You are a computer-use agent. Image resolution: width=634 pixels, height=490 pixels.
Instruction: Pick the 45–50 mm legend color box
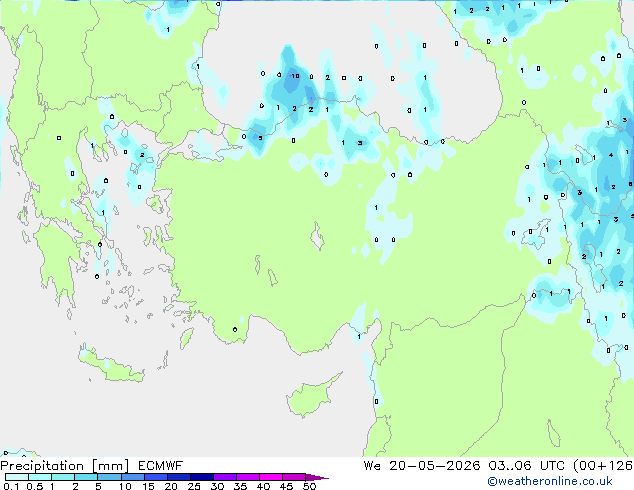click(294, 477)
